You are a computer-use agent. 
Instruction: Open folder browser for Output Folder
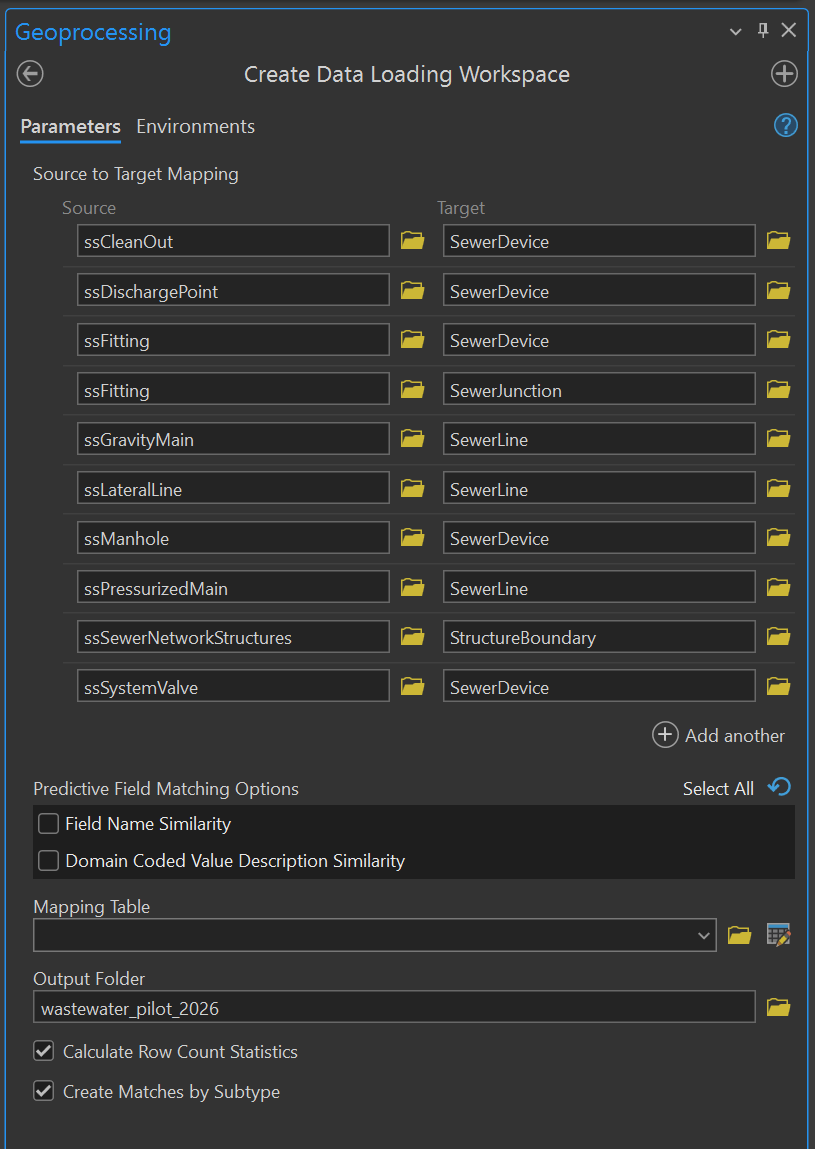pyautogui.click(x=778, y=1007)
